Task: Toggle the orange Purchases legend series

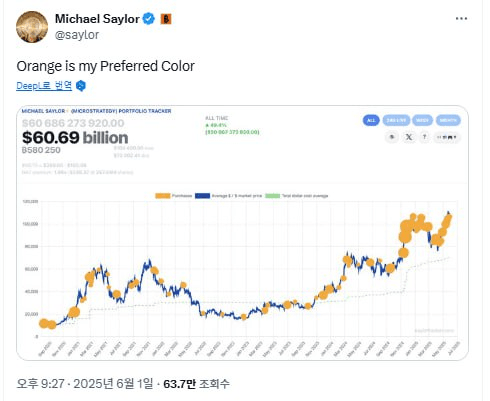Action: pos(174,196)
